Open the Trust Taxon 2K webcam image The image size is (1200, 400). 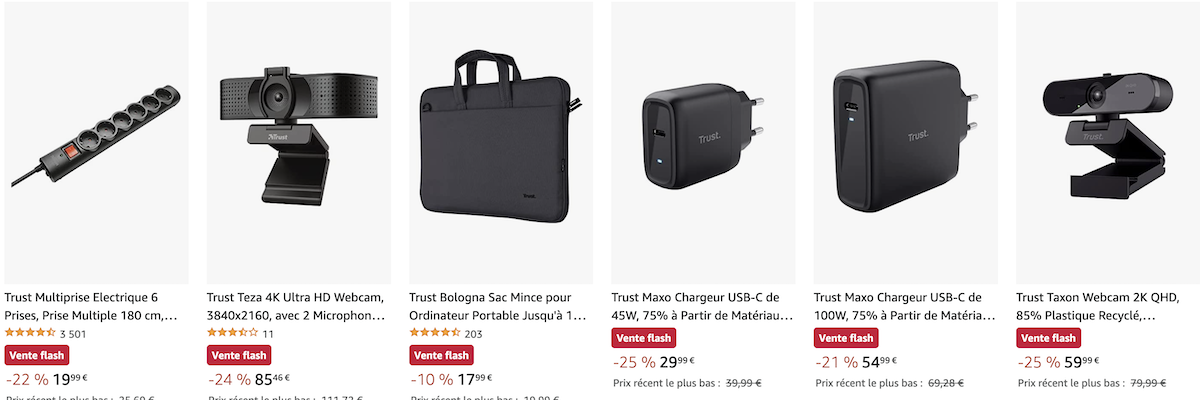1108,142
